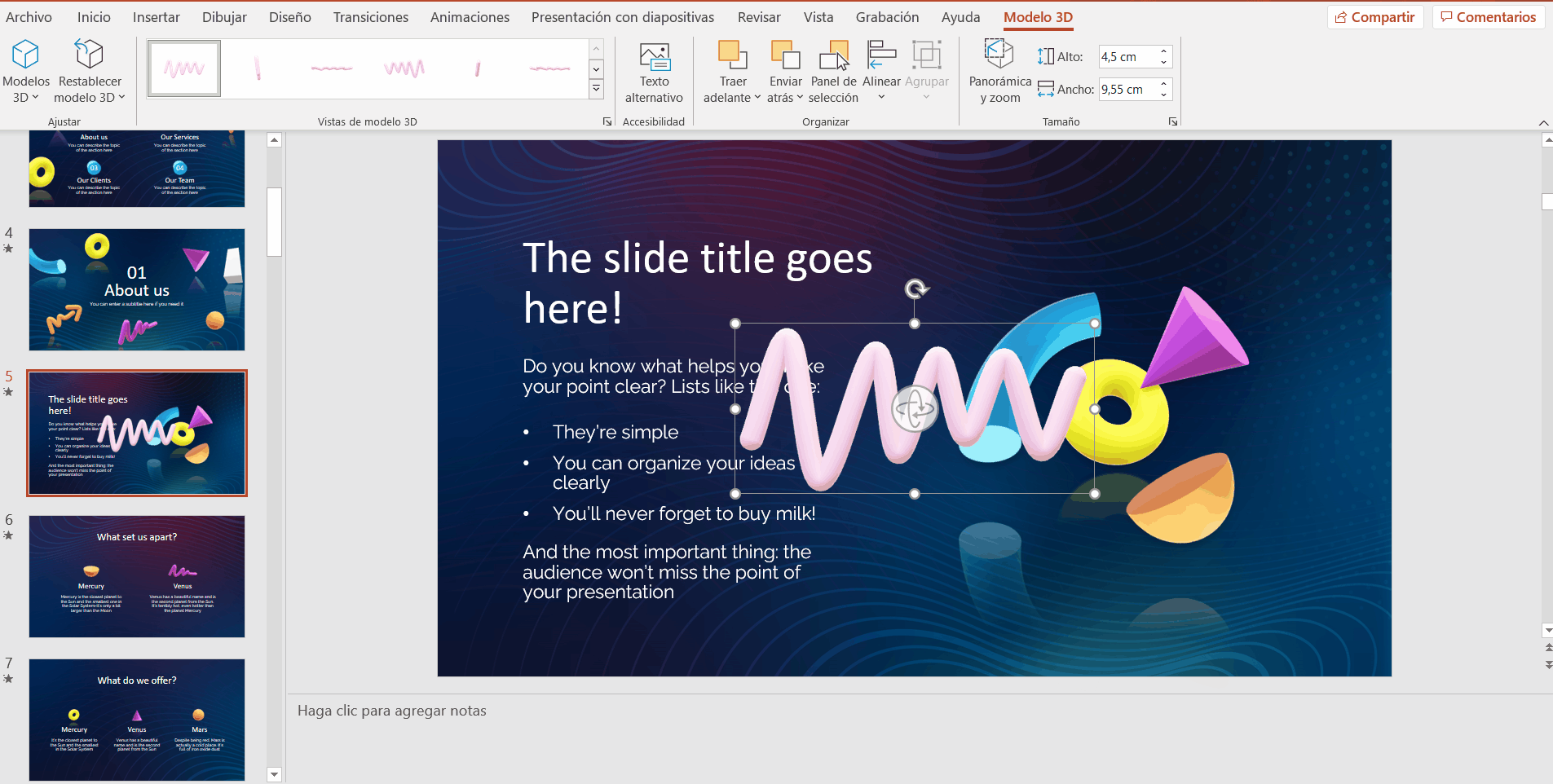Switch to the Insertar tab
The width and height of the screenshot is (1553, 784).
pyautogui.click(x=157, y=17)
